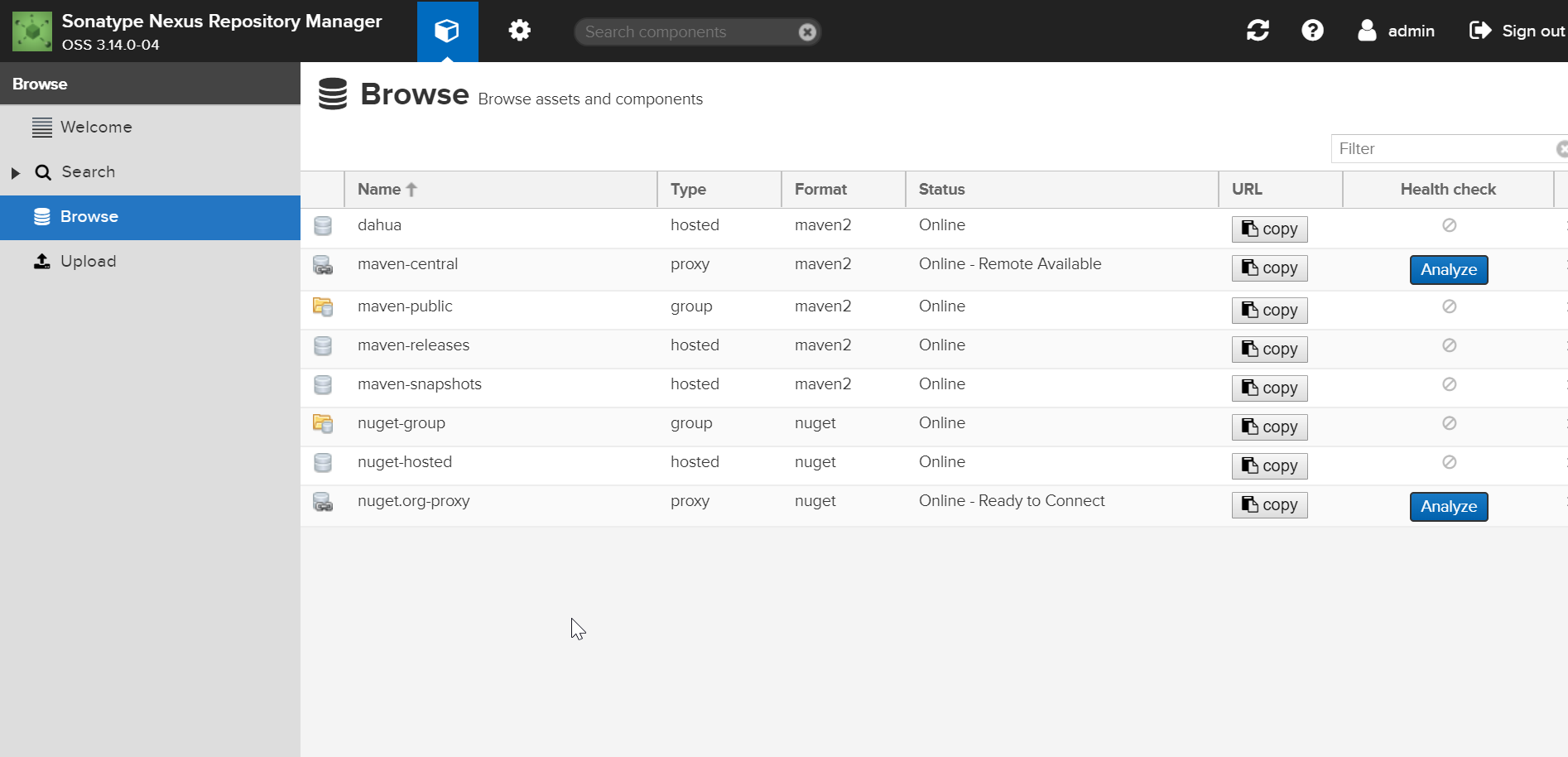This screenshot has height=757, width=1568.
Task: Clear the Search components field
Action: (x=807, y=31)
